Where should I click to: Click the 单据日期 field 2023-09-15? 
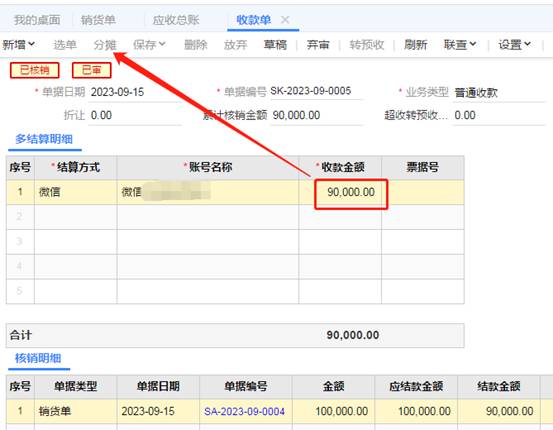134,92
